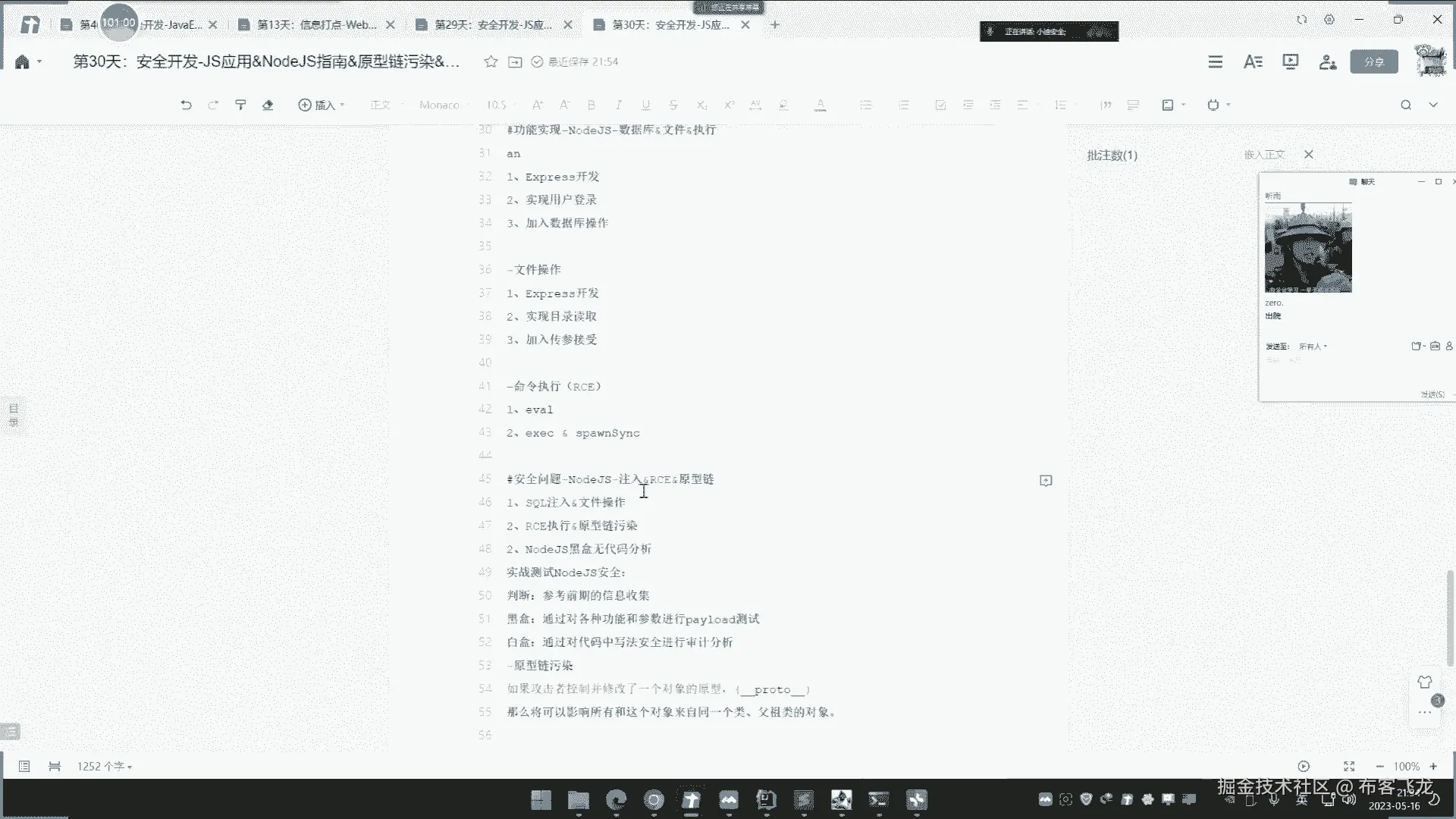1456x819 pixels.
Task: Click the zoom in plus button
Action: click(1433, 766)
